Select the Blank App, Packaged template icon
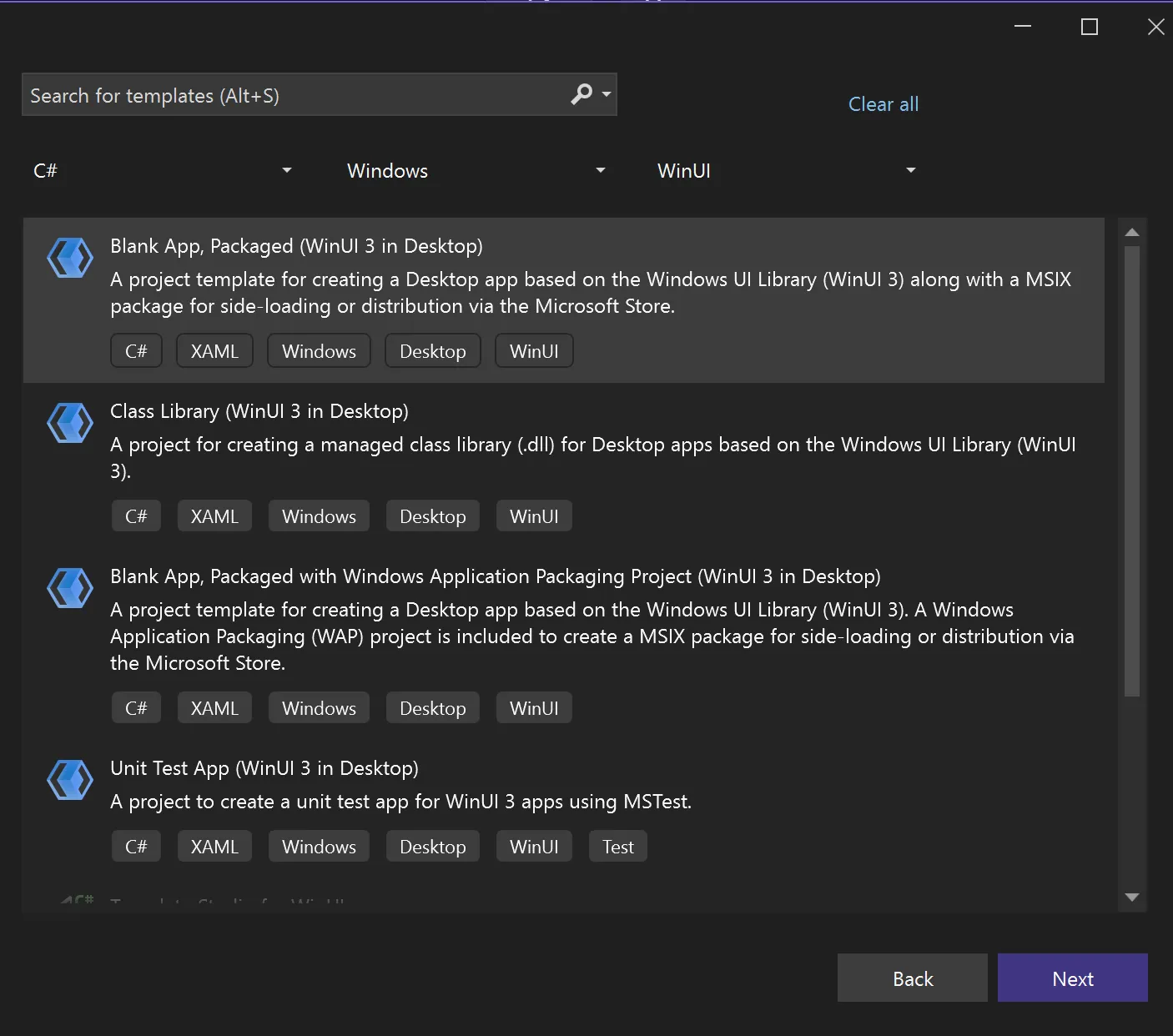The width and height of the screenshot is (1173, 1036). (x=70, y=257)
